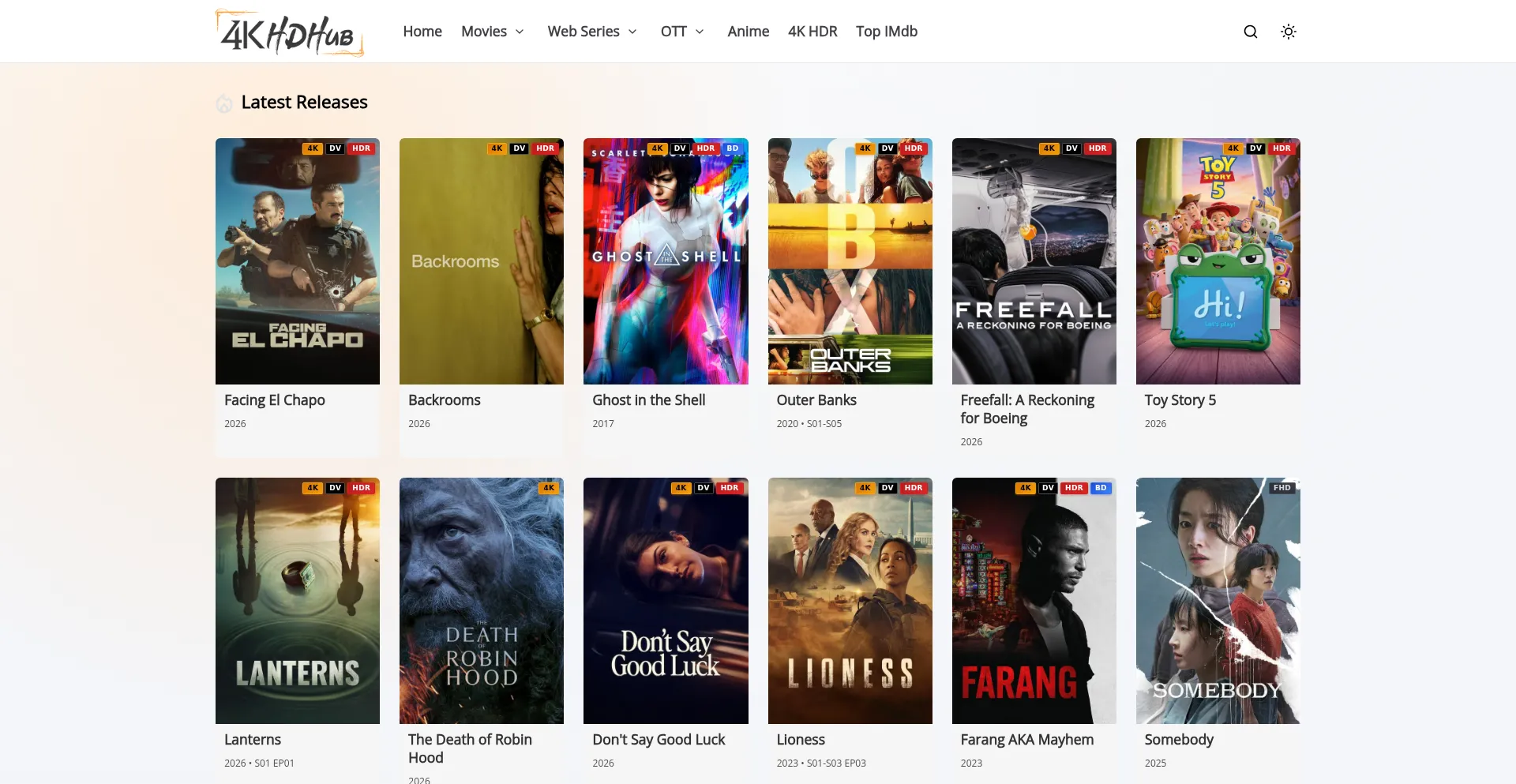Open the Outer Banks poster
This screenshot has width=1516, height=784.
coord(850,261)
